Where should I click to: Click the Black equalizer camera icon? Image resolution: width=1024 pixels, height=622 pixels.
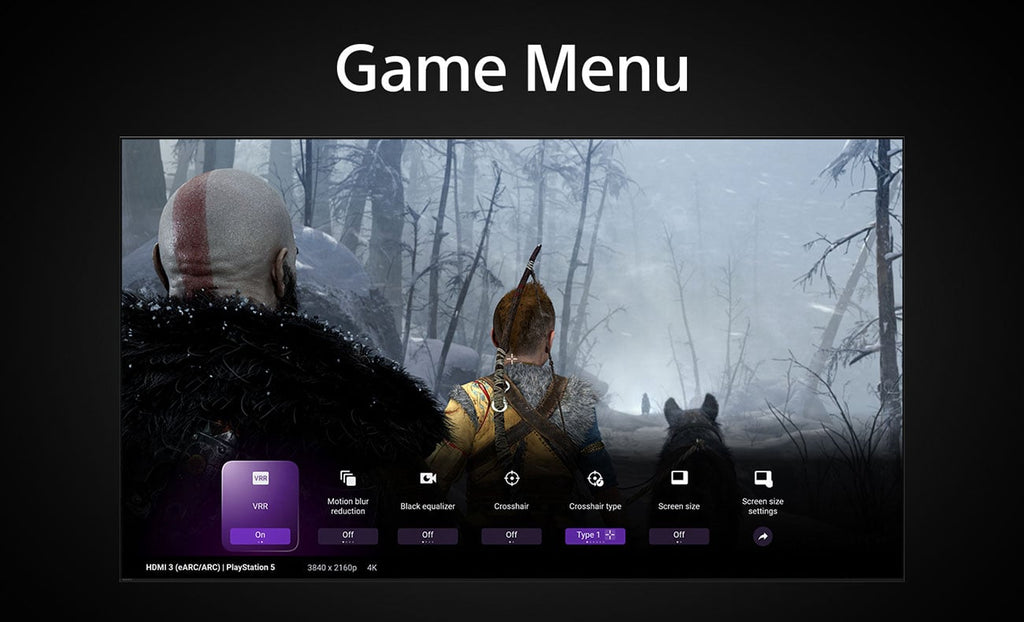428,478
